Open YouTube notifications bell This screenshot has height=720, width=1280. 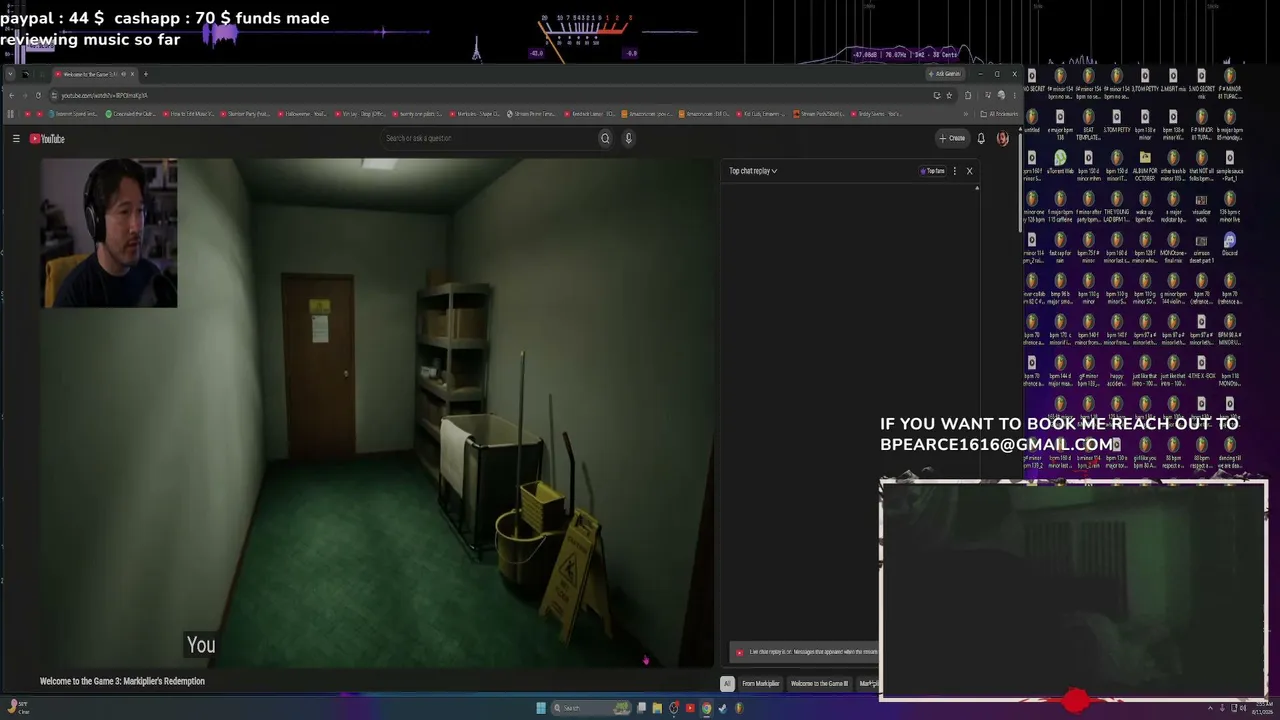click(981, 139)
